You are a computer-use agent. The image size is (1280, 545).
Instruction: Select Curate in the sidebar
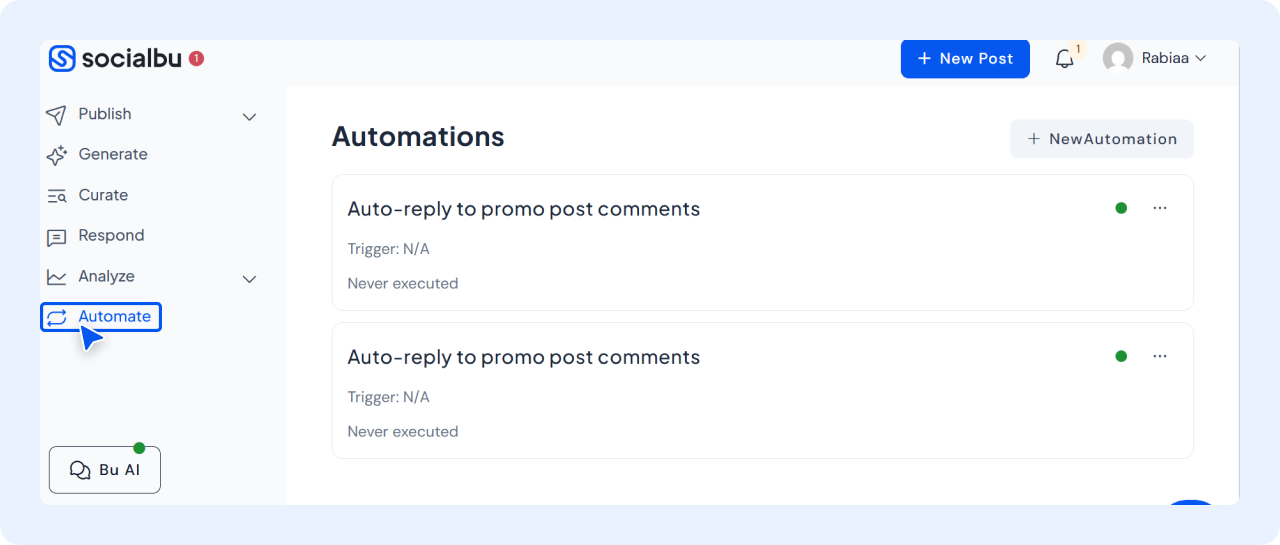tap(103, 195)
